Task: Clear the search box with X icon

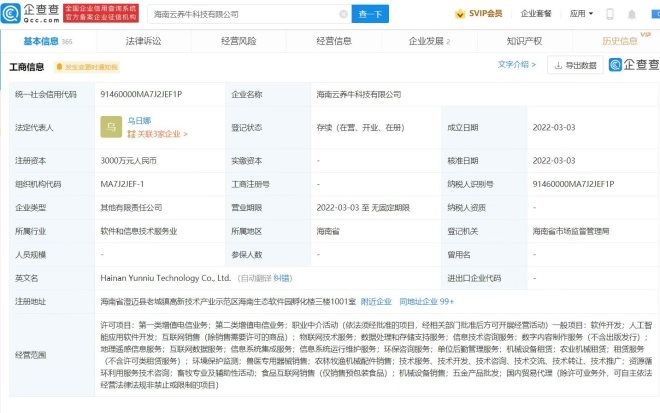Action: coord(343,15)
